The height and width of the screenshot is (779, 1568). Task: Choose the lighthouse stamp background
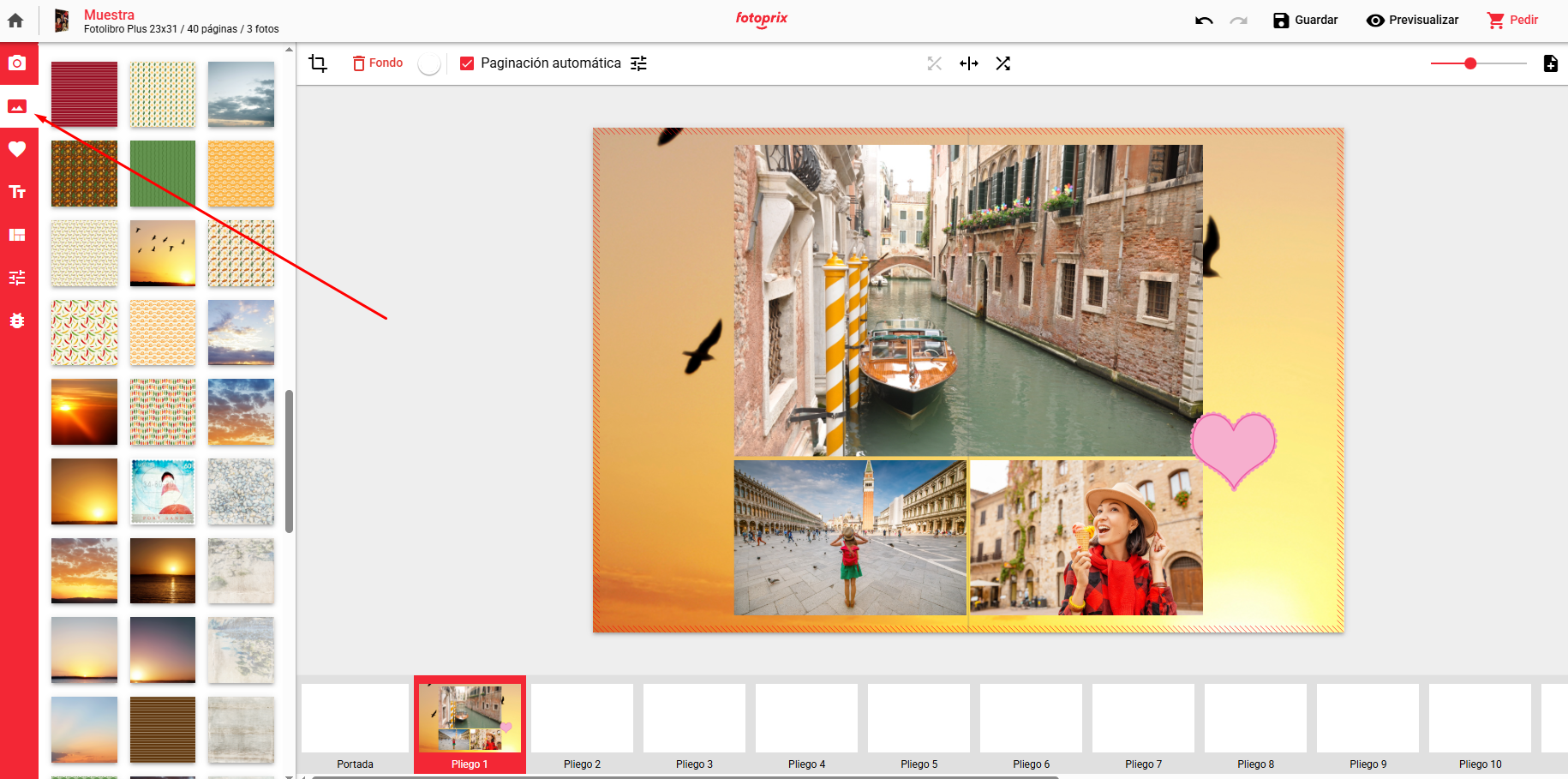pyautogui.click(x=163, y=491)
